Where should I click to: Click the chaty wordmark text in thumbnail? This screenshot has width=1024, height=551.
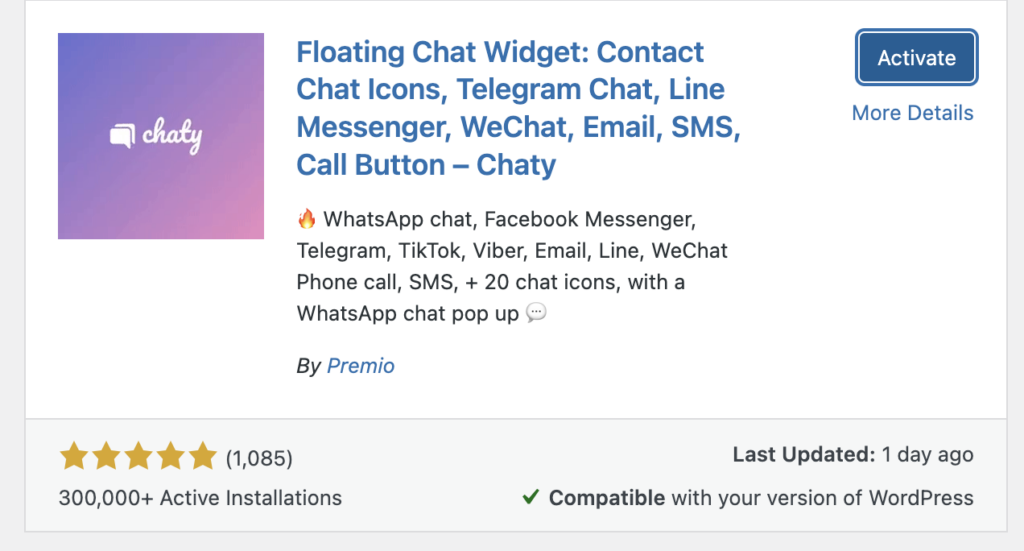point(172,136)
